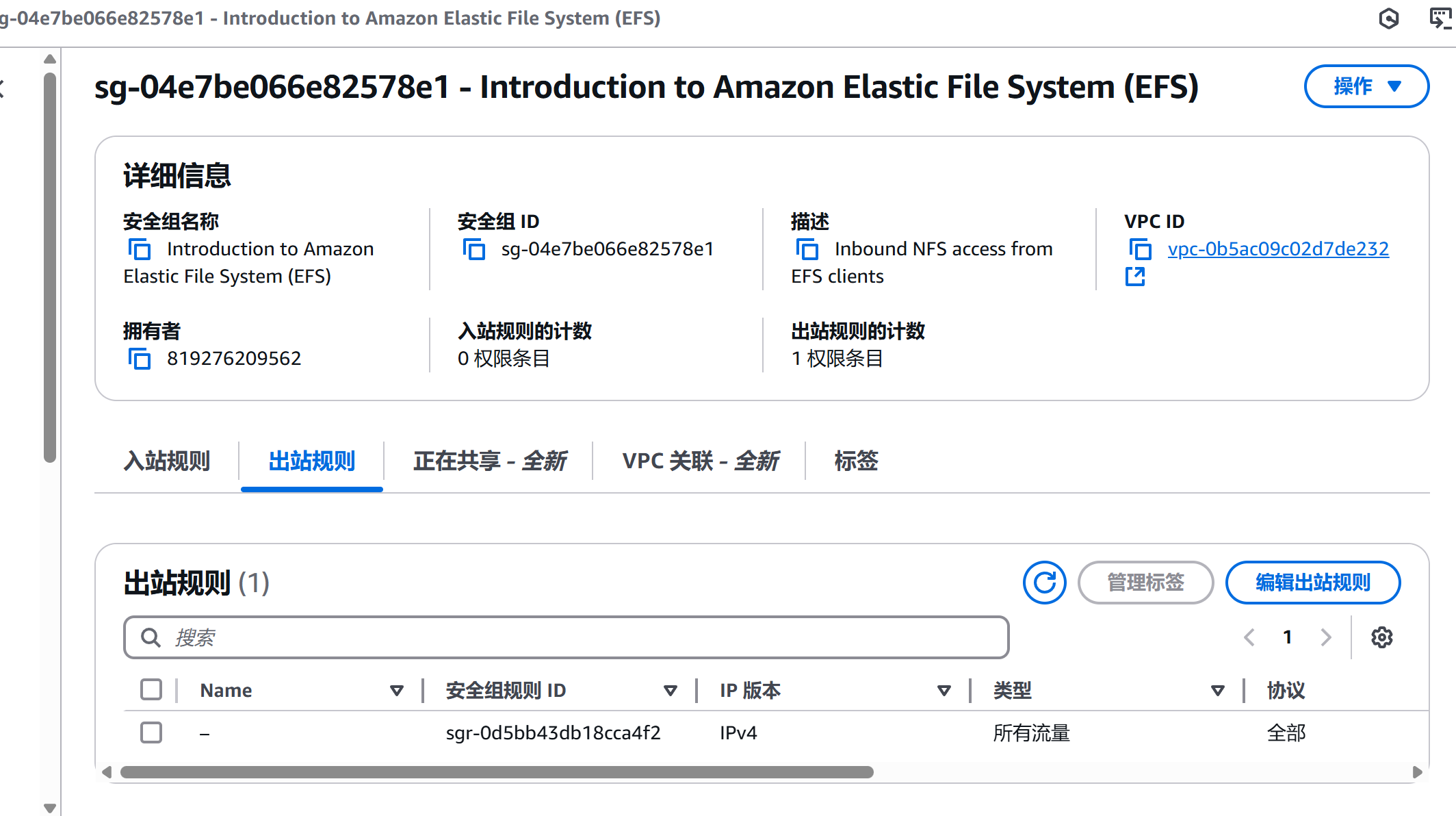The height and width of the screenshot is (816, 1456).
Task: Copy the VPC ID value
Action: pyautogui.click(x=1140, y=249)
